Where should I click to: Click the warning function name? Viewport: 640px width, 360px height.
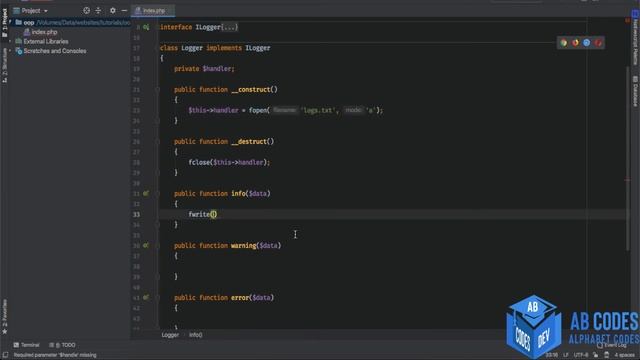243,246
